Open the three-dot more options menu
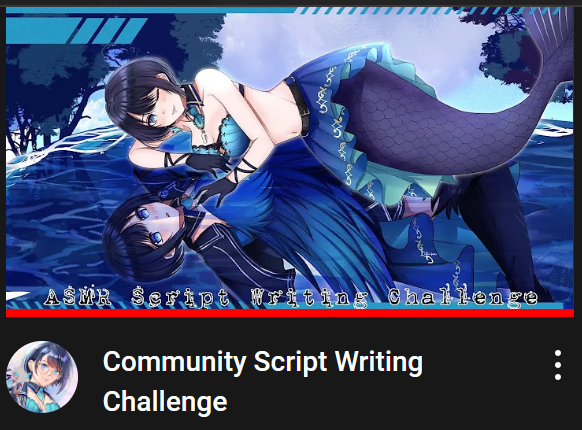 point(558,365)
